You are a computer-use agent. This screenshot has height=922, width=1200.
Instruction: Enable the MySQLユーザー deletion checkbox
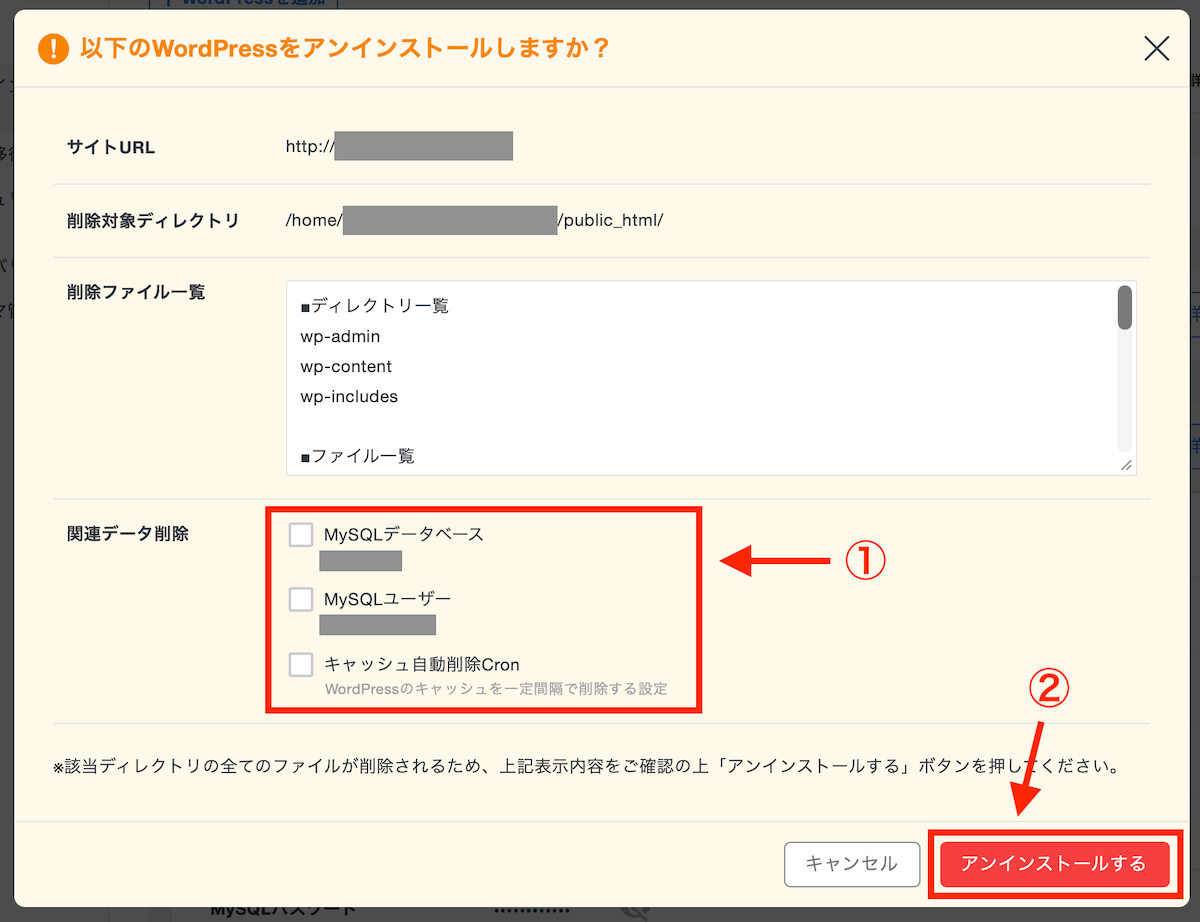coord(301,599)
